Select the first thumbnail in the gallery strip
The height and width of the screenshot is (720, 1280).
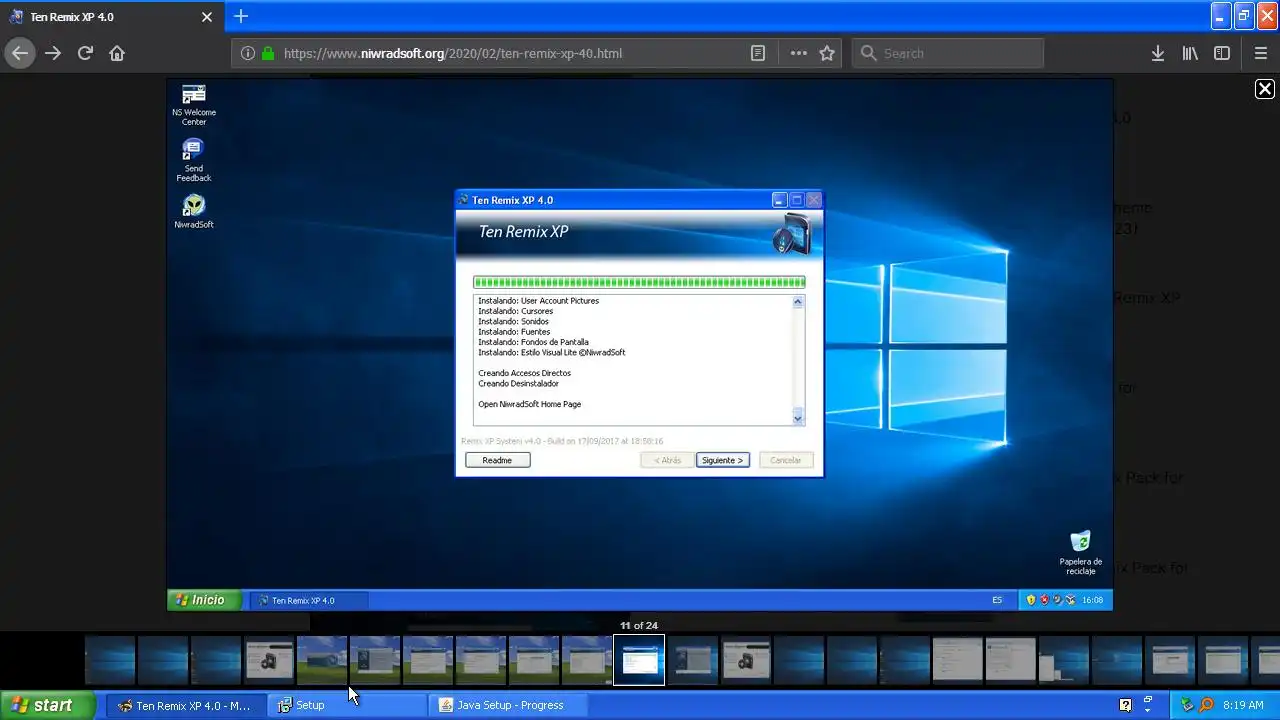[x=110, y=660]
